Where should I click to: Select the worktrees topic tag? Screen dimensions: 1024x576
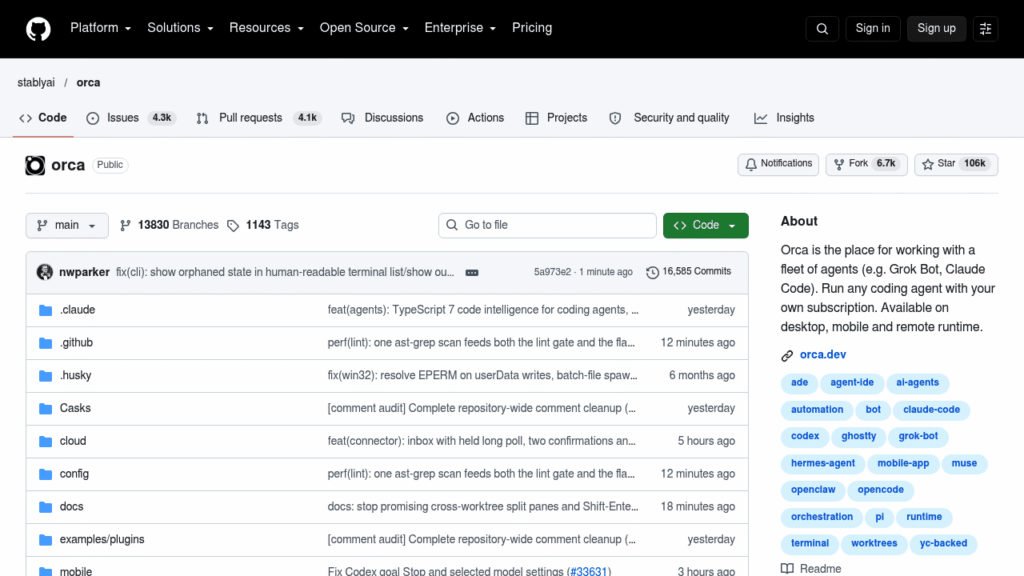pyautogui.click(x=874, y=543)
